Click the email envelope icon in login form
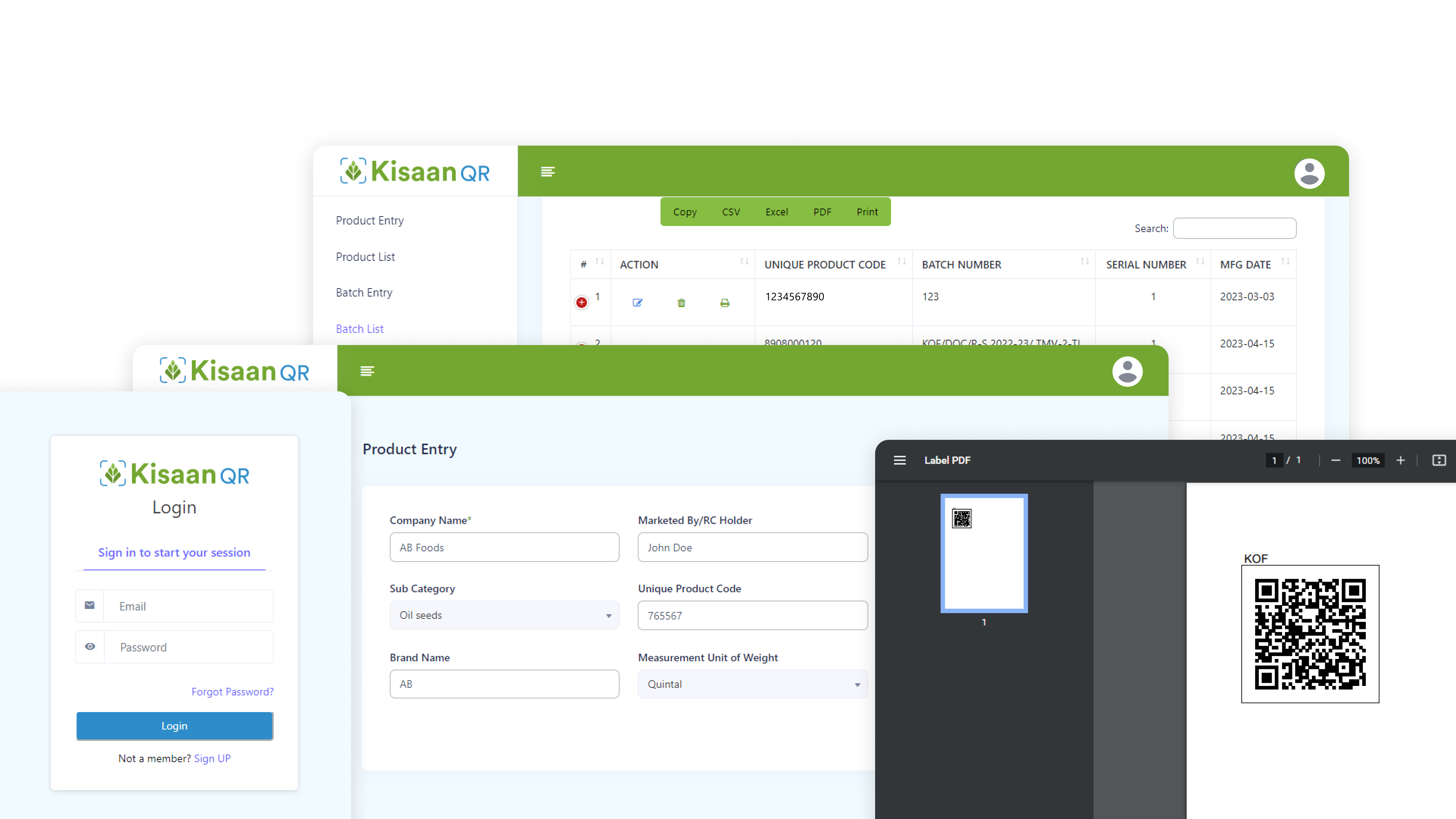1456x819 pixels. (89, 606)
